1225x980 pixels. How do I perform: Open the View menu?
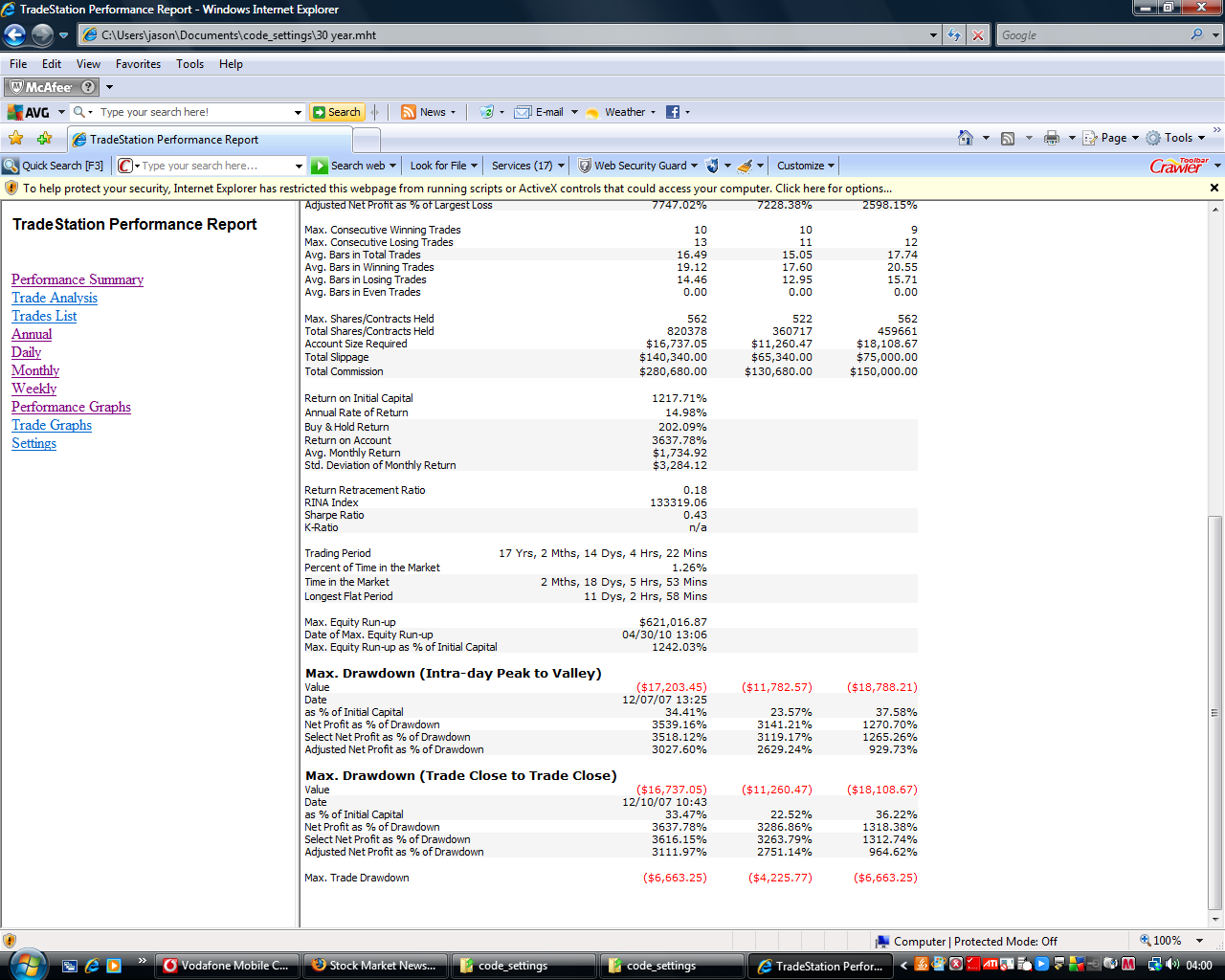(x=88, y=64)
